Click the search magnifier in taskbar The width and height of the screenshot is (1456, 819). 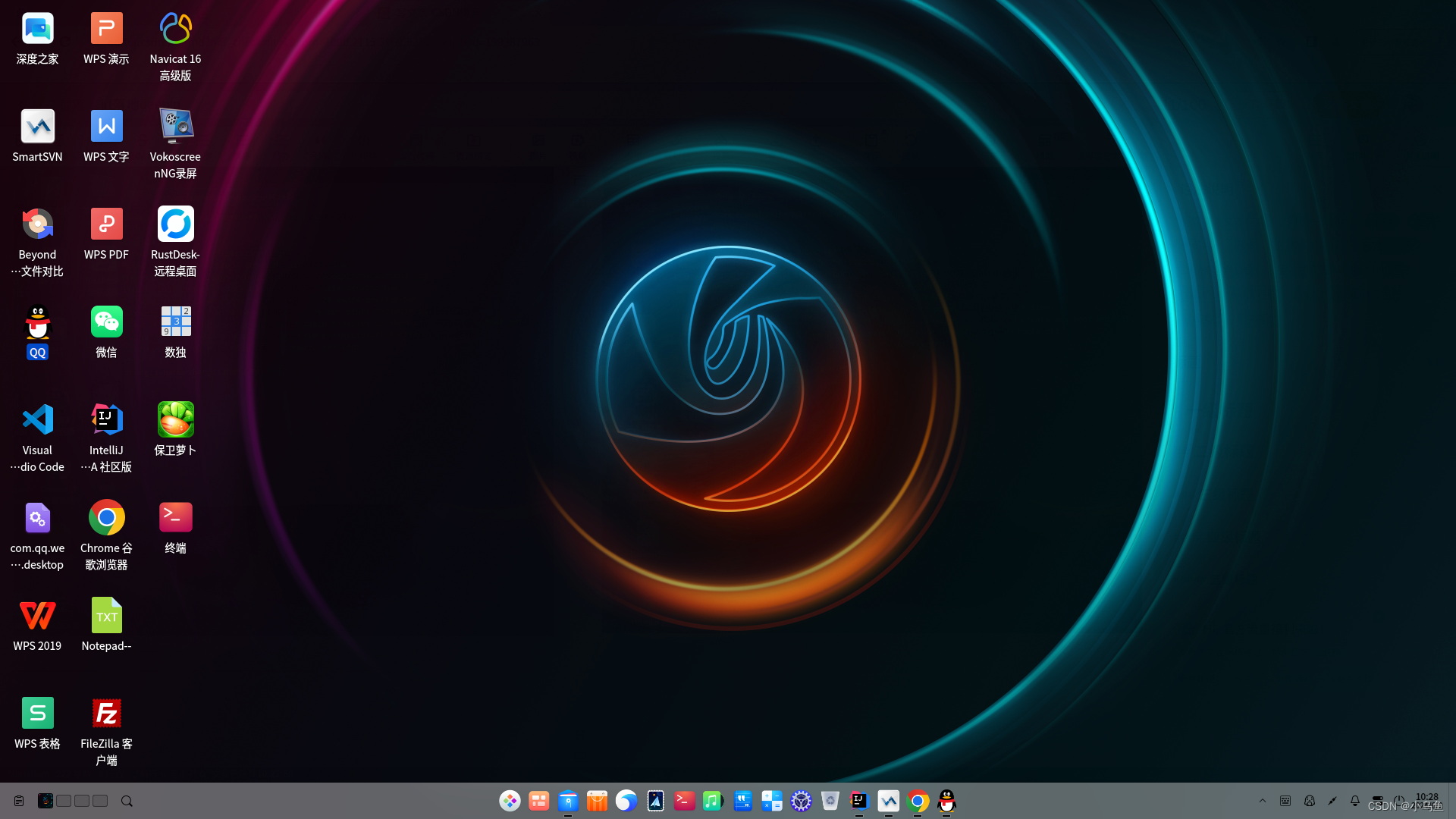pos(127,801)
